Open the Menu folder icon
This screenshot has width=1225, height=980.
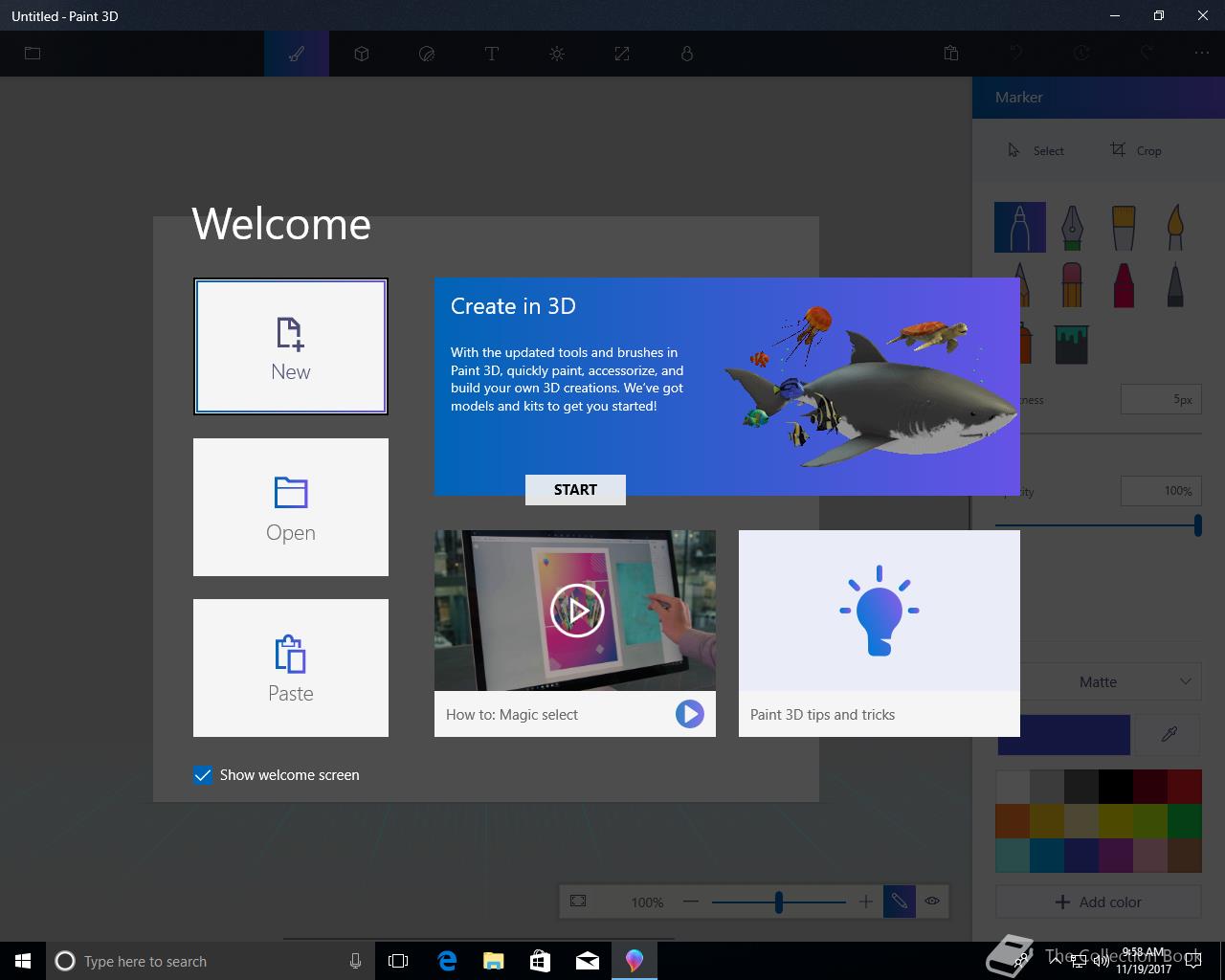click(33, 54)
